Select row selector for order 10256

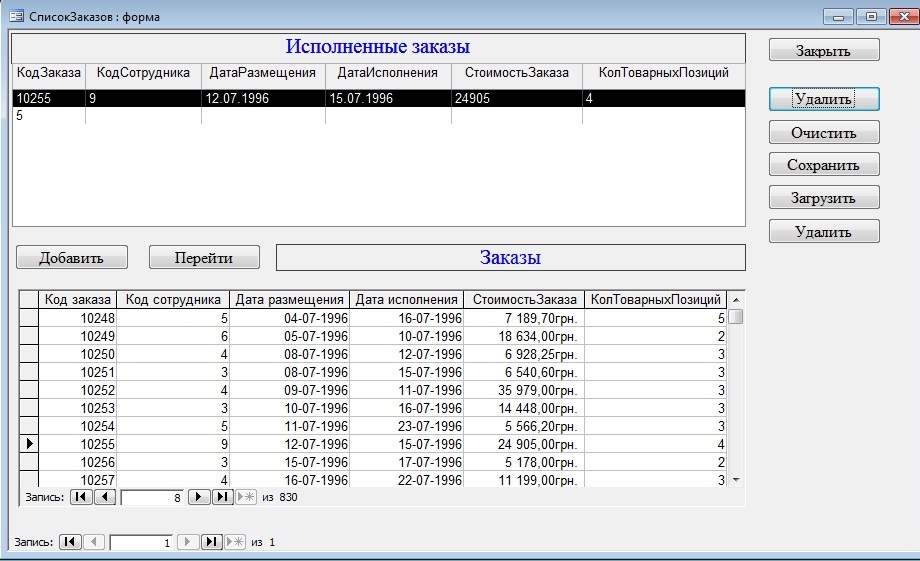coord(29,462)
